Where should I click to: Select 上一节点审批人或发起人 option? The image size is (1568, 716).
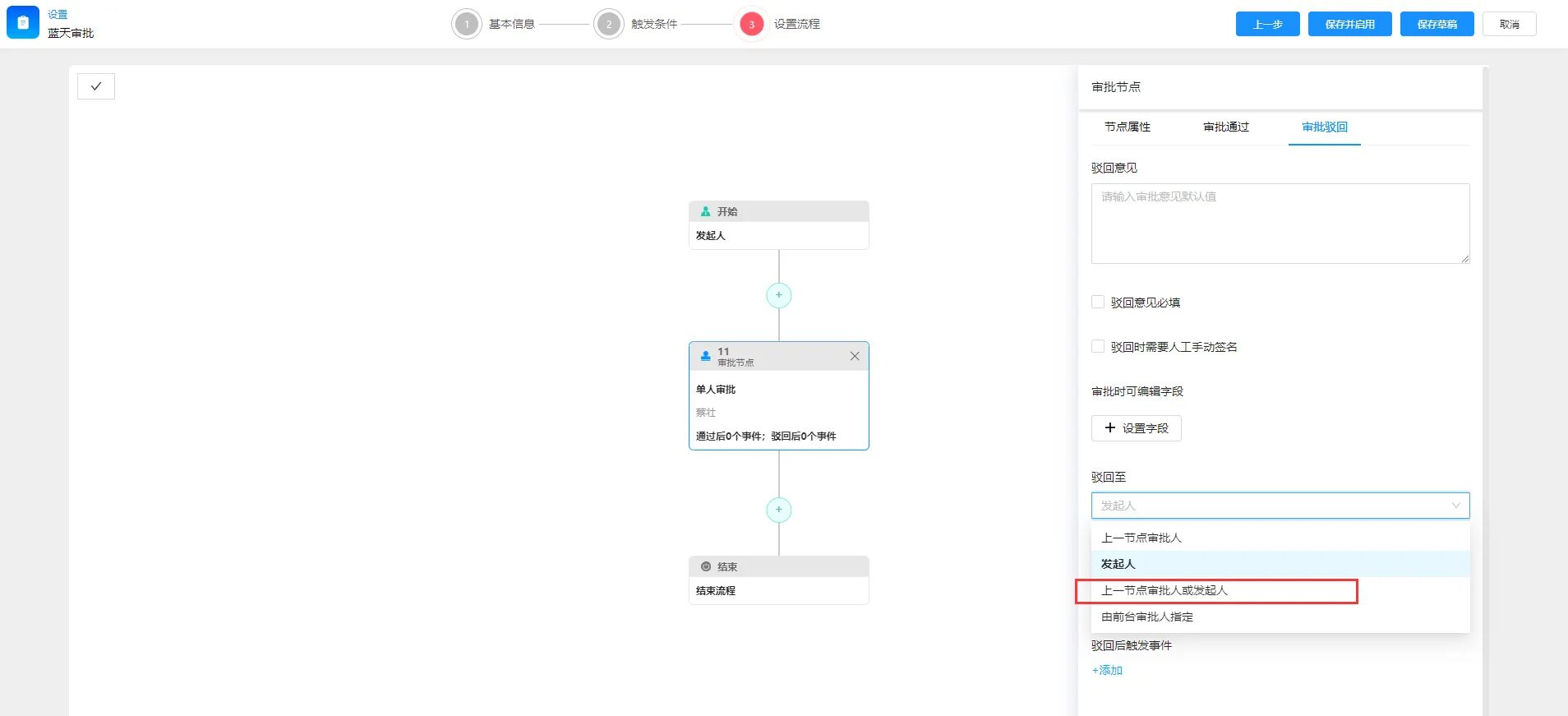[1164, 590]
